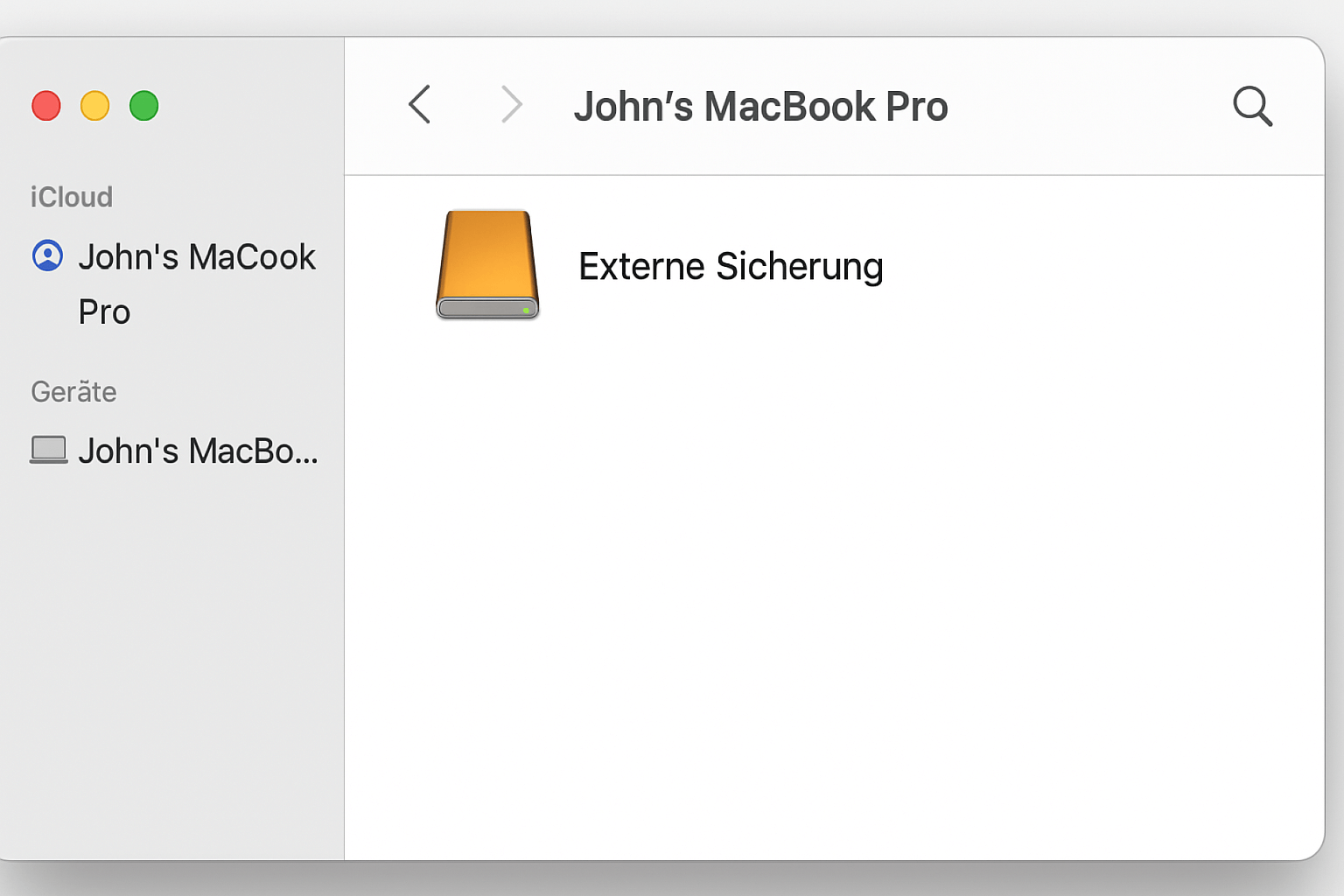The width and height of the screenshot is (1344, 896).
Task: Click the iCloud user account icon
Action: pyautogui.click(x=47, y=256)
